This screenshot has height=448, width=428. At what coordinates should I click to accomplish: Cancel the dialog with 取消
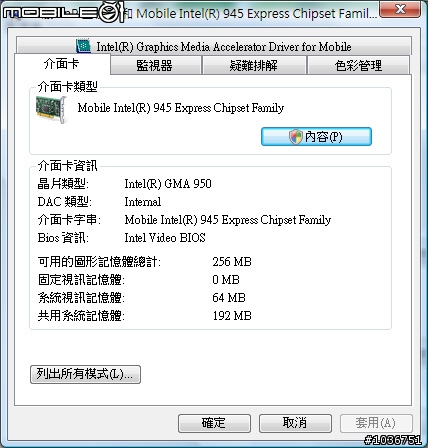tap(295, 423)
